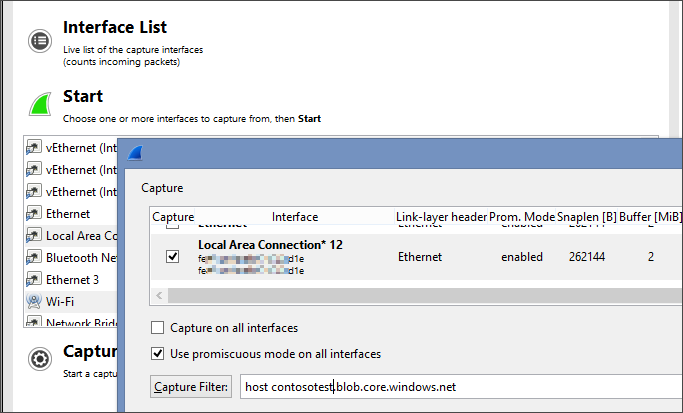Click the Bluetooth Network interface icon
683x413 pixels.
pyautogui.click(x=33, y=258)
